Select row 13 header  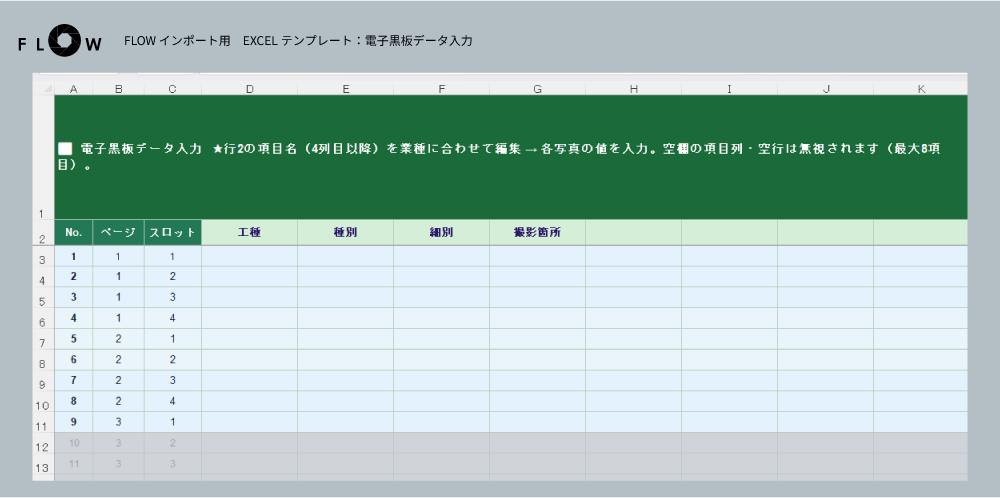(43, 464)
